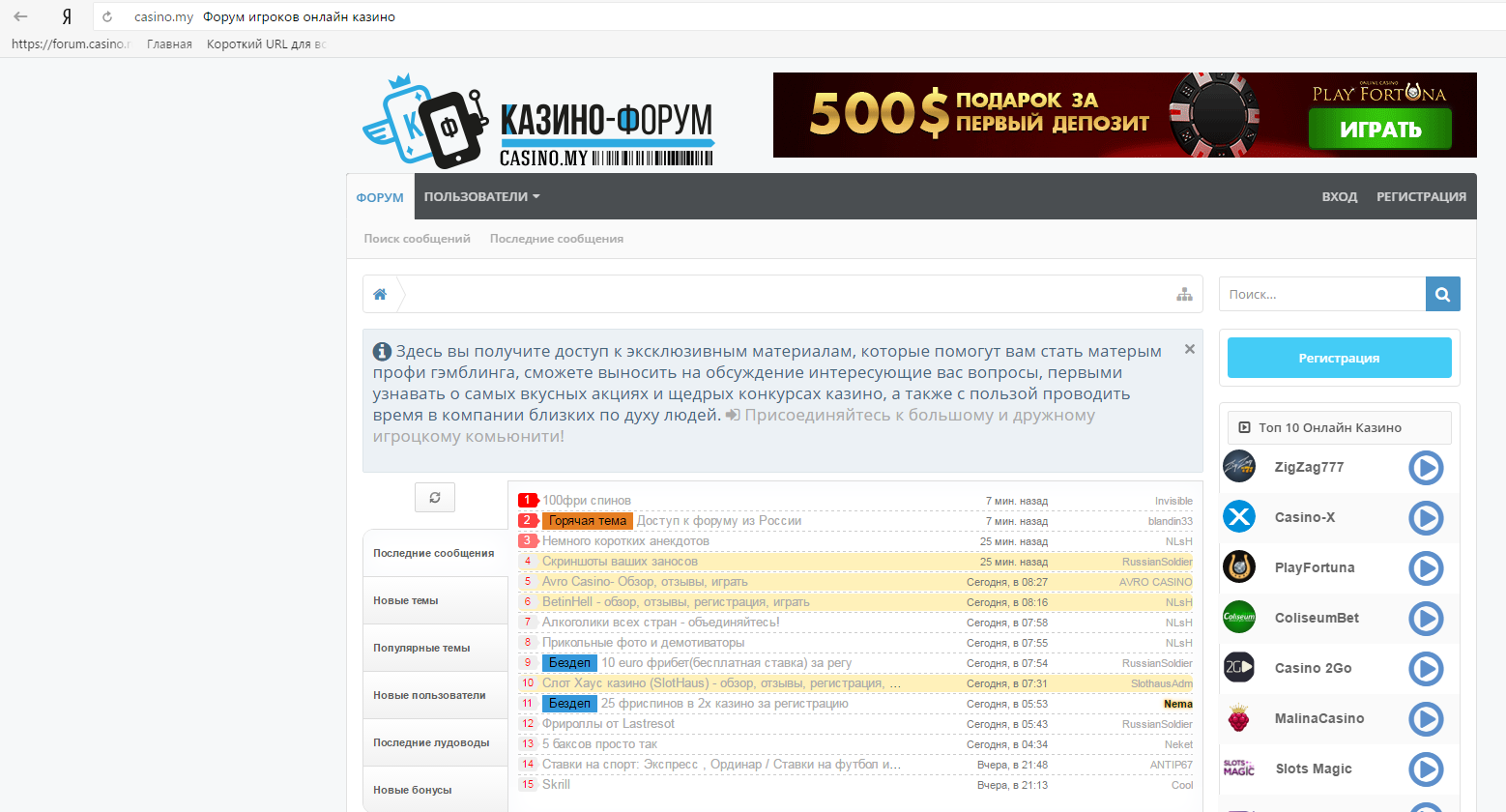1506x812 pixels.
Task: Dismiss the welcome notice with the X
Action: tap(1190, 349)
